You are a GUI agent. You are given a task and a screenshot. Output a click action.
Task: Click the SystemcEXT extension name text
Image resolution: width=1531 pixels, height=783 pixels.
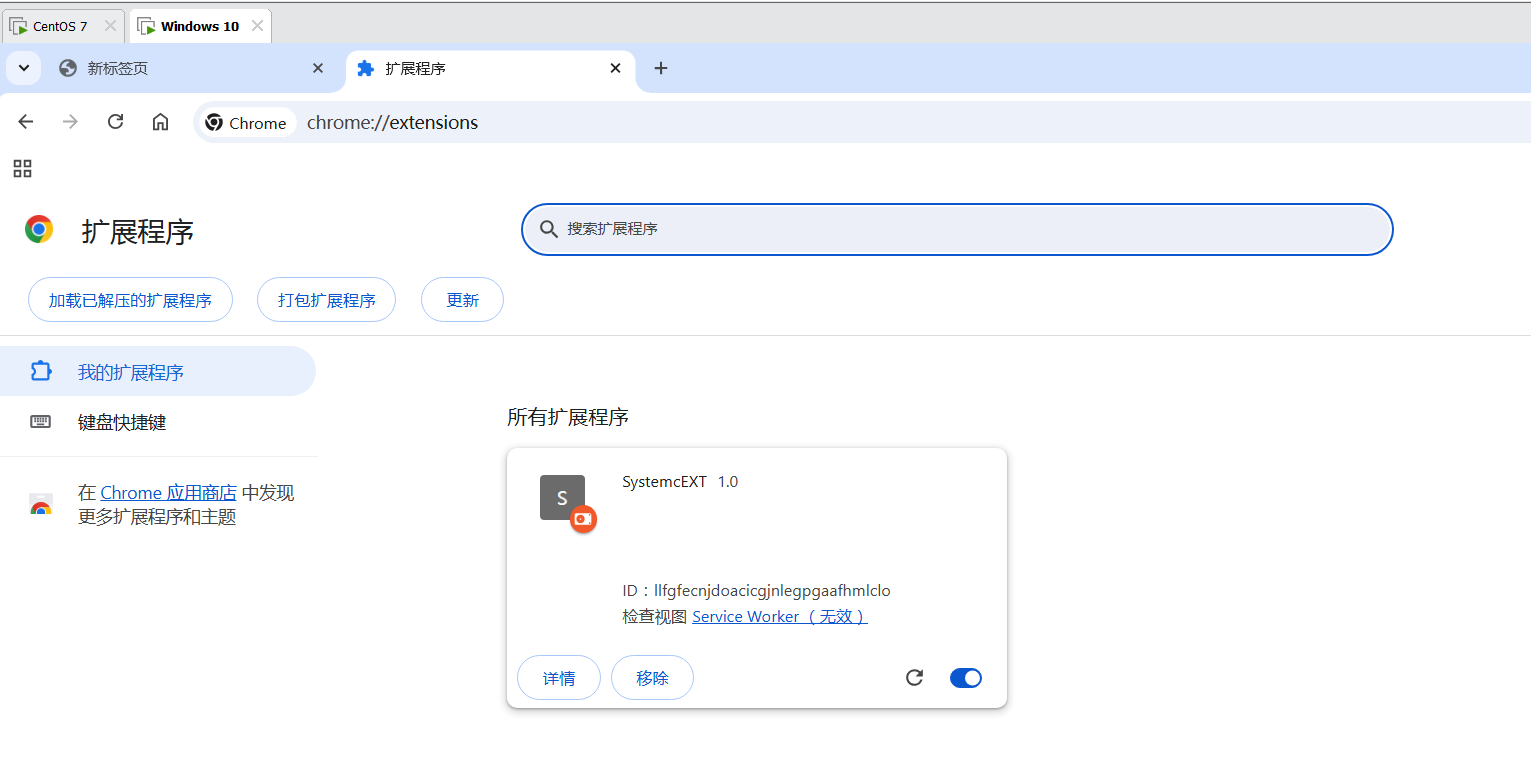point(664,482)
